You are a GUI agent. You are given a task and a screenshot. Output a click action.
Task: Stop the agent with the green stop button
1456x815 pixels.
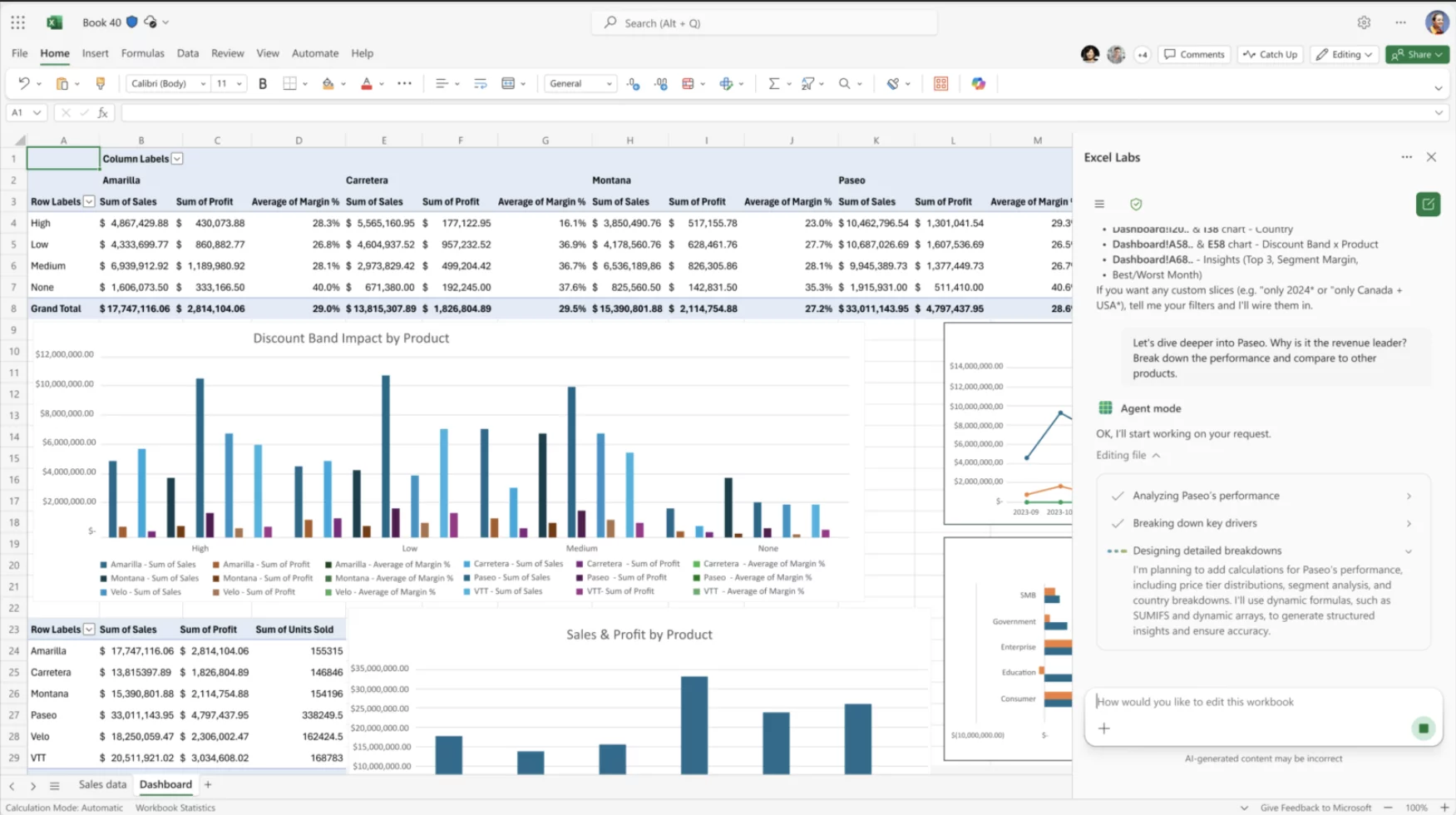[1423, 729]
